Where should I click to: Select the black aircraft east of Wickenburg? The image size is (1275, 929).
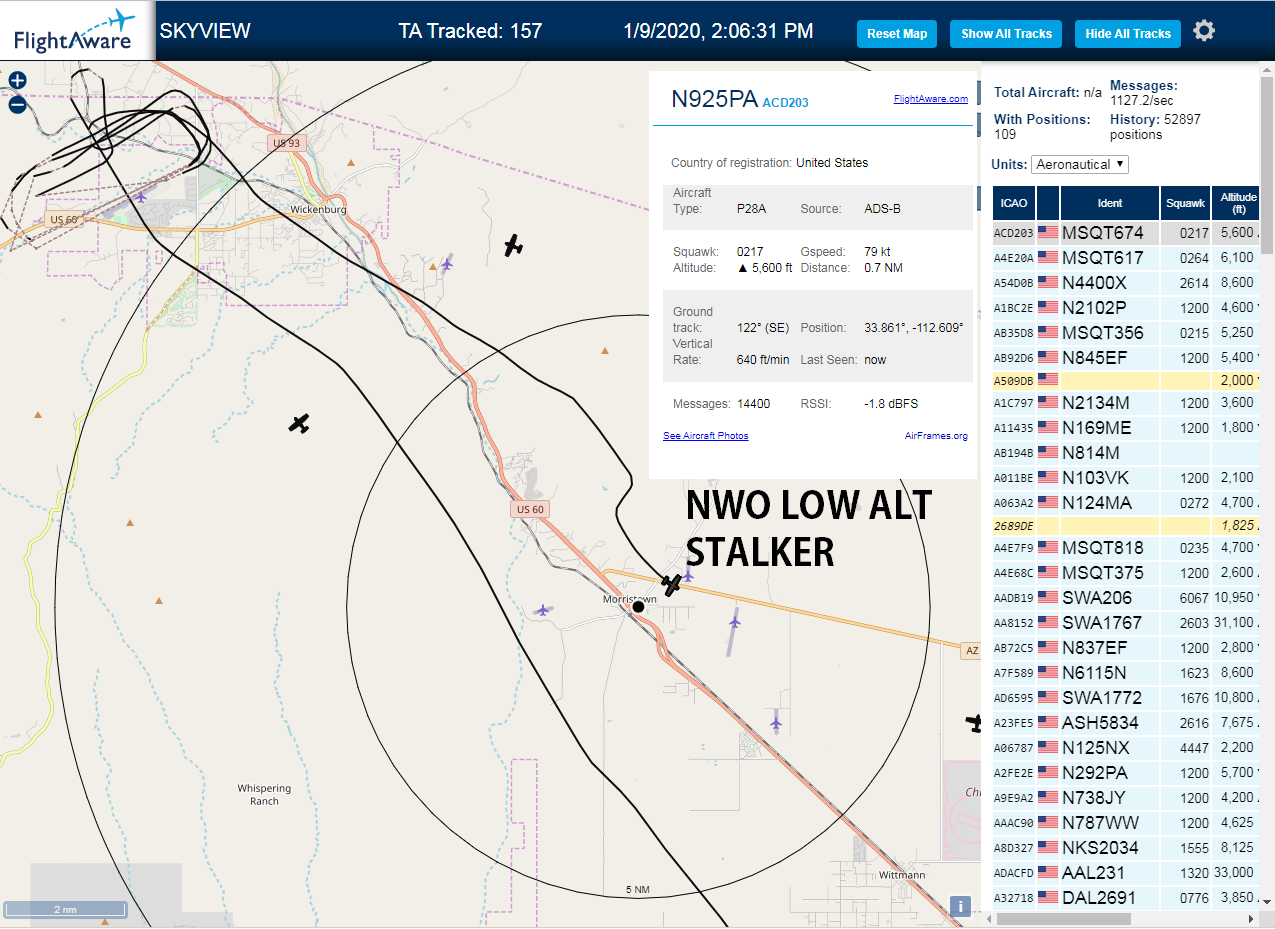coord(514,245)
